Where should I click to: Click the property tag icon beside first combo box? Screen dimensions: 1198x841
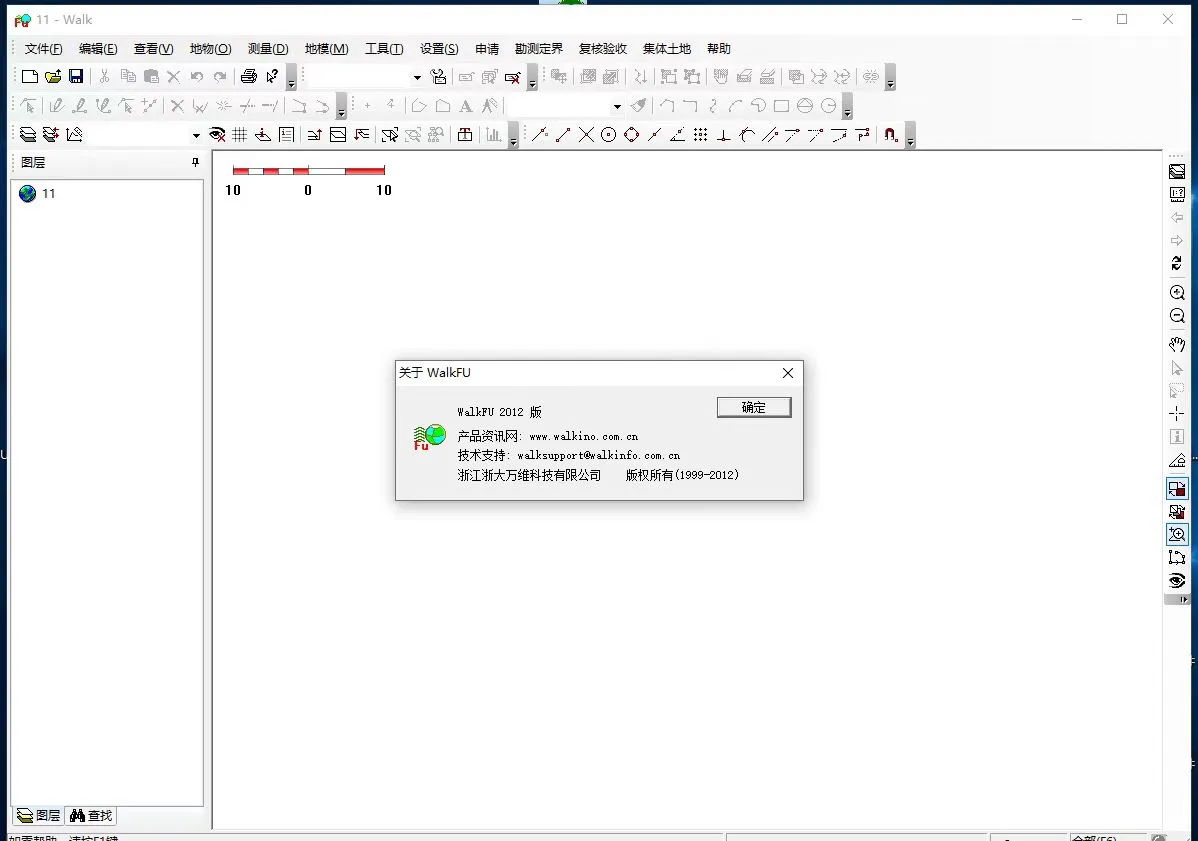point(438,76)
